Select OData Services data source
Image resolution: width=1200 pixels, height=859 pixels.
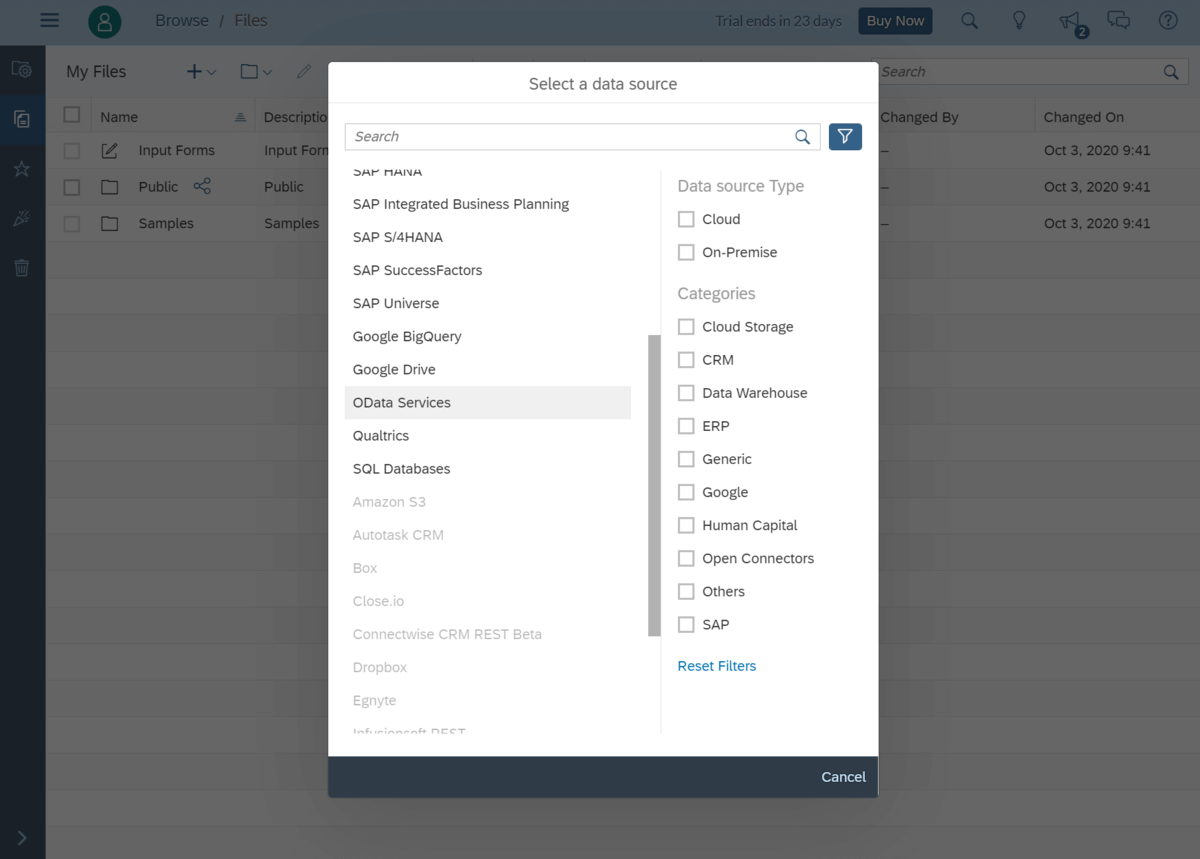coord(488,402)
